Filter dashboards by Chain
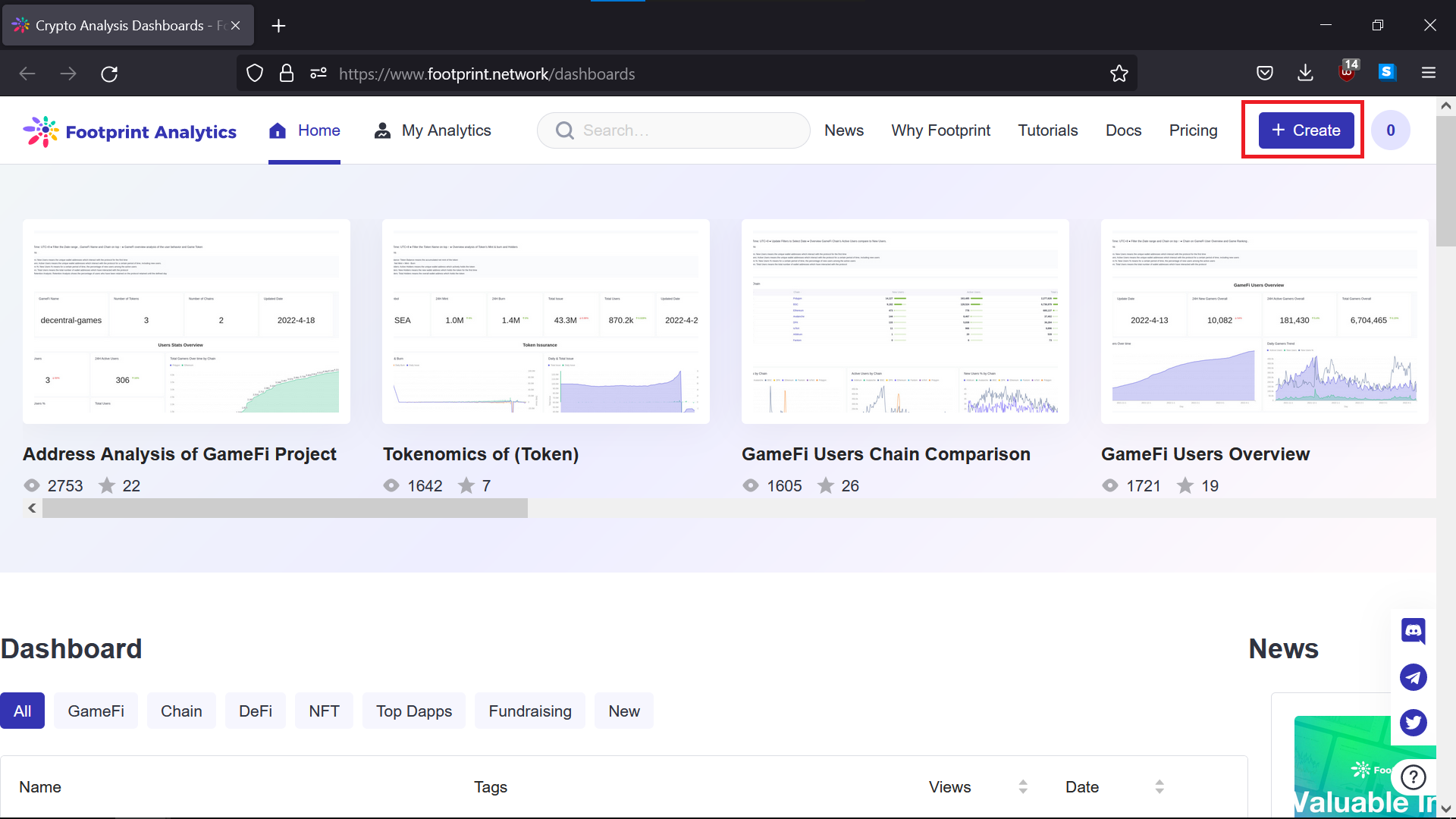The image size is (1456, 819). tap(181, 711)
